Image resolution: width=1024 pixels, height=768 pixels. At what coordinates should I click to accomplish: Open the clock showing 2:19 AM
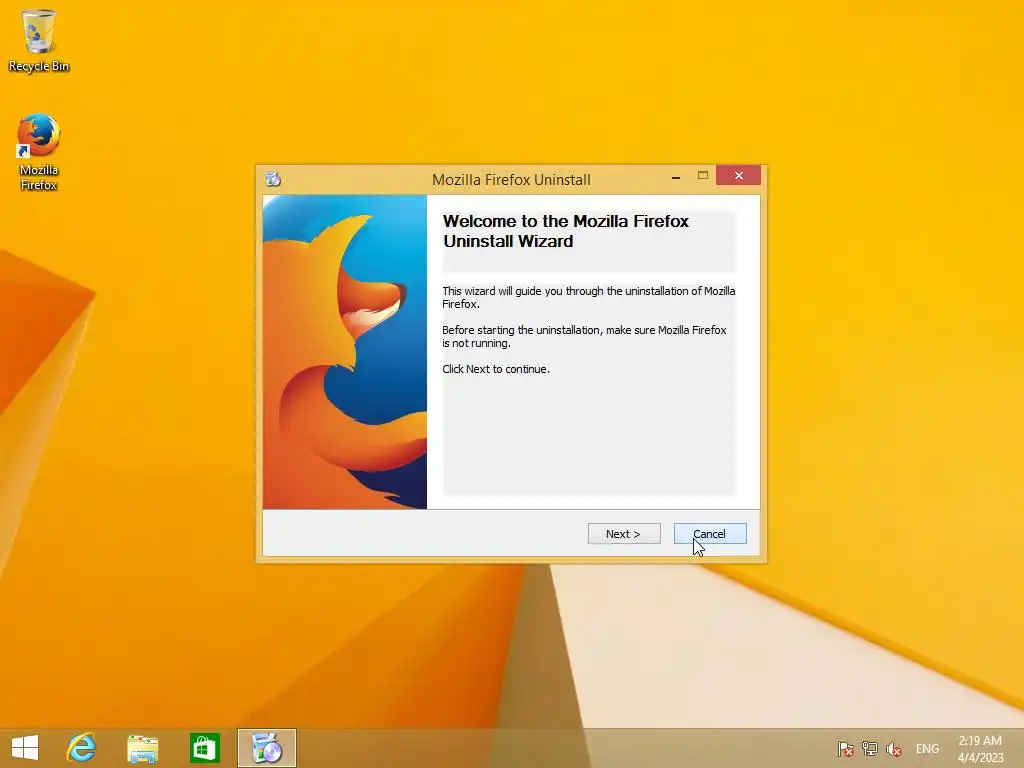[980, 749]
